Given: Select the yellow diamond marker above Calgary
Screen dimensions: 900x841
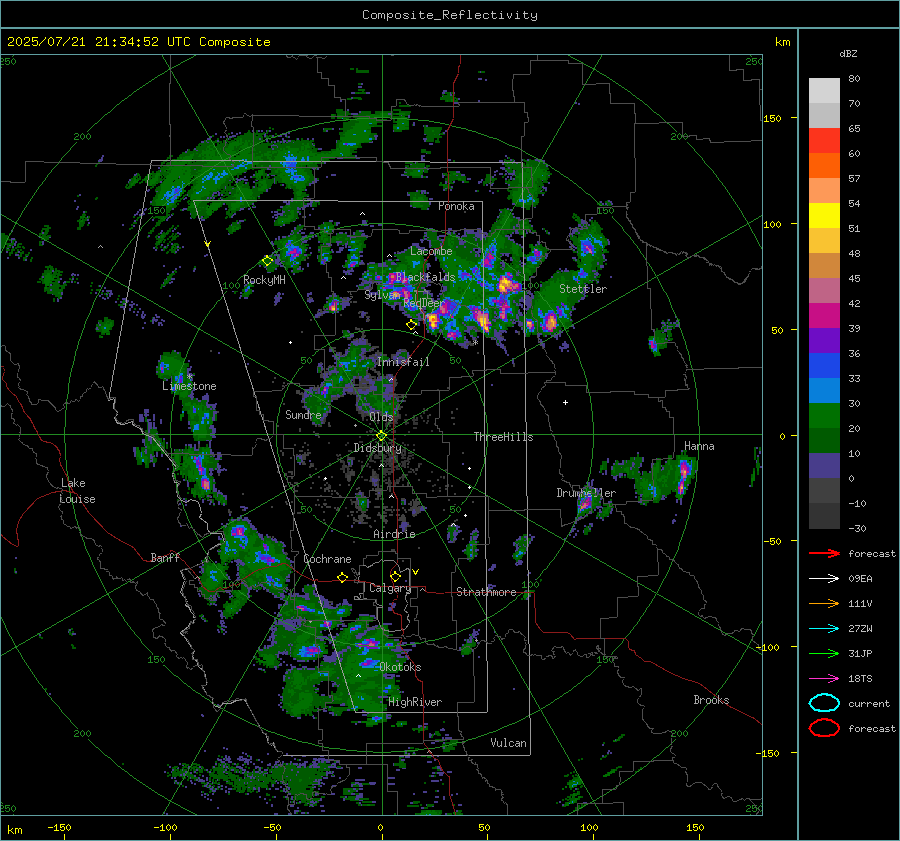Looking at the screenshot, I should point(395,576).
